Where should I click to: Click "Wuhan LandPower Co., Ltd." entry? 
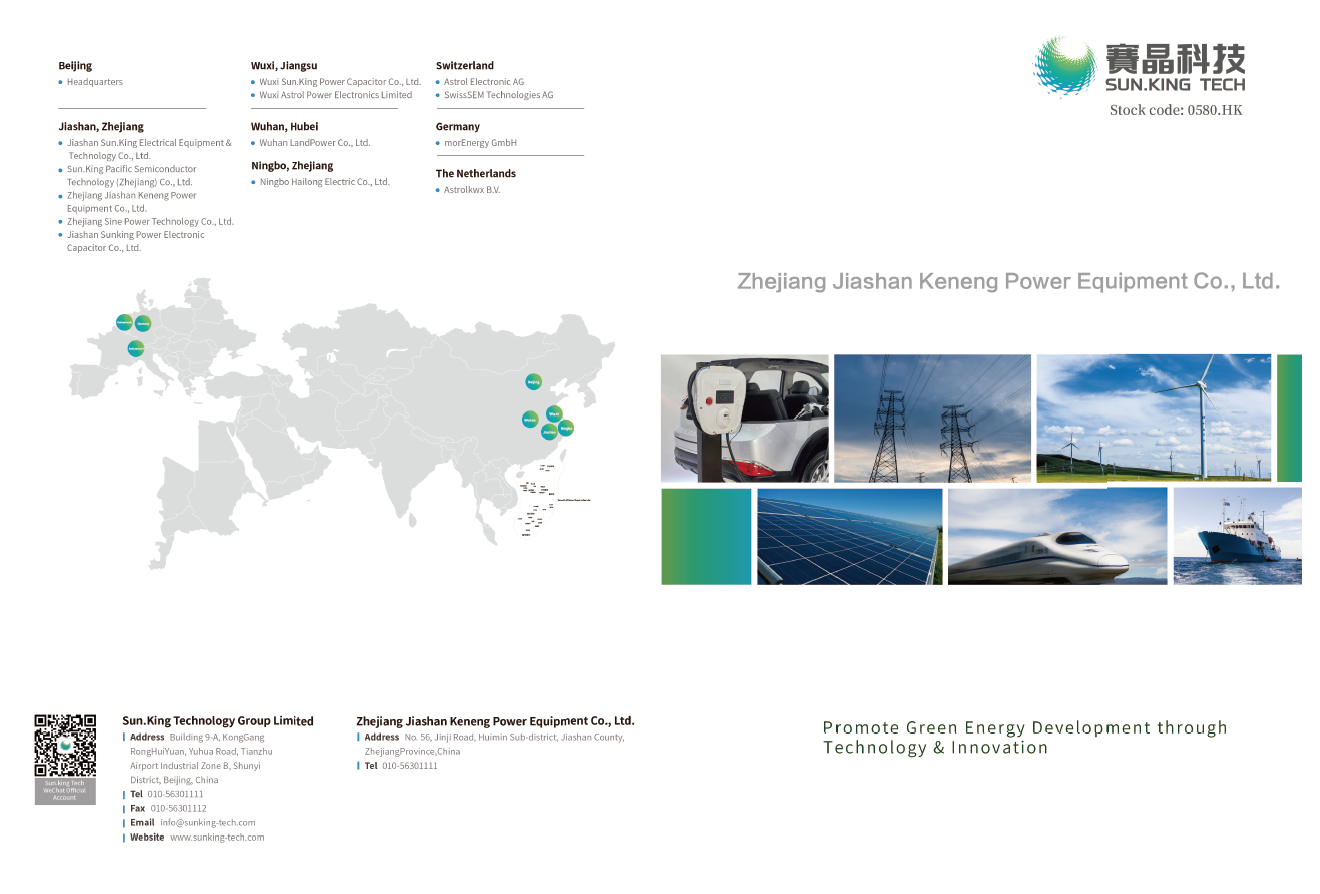[x=315, y=143]
